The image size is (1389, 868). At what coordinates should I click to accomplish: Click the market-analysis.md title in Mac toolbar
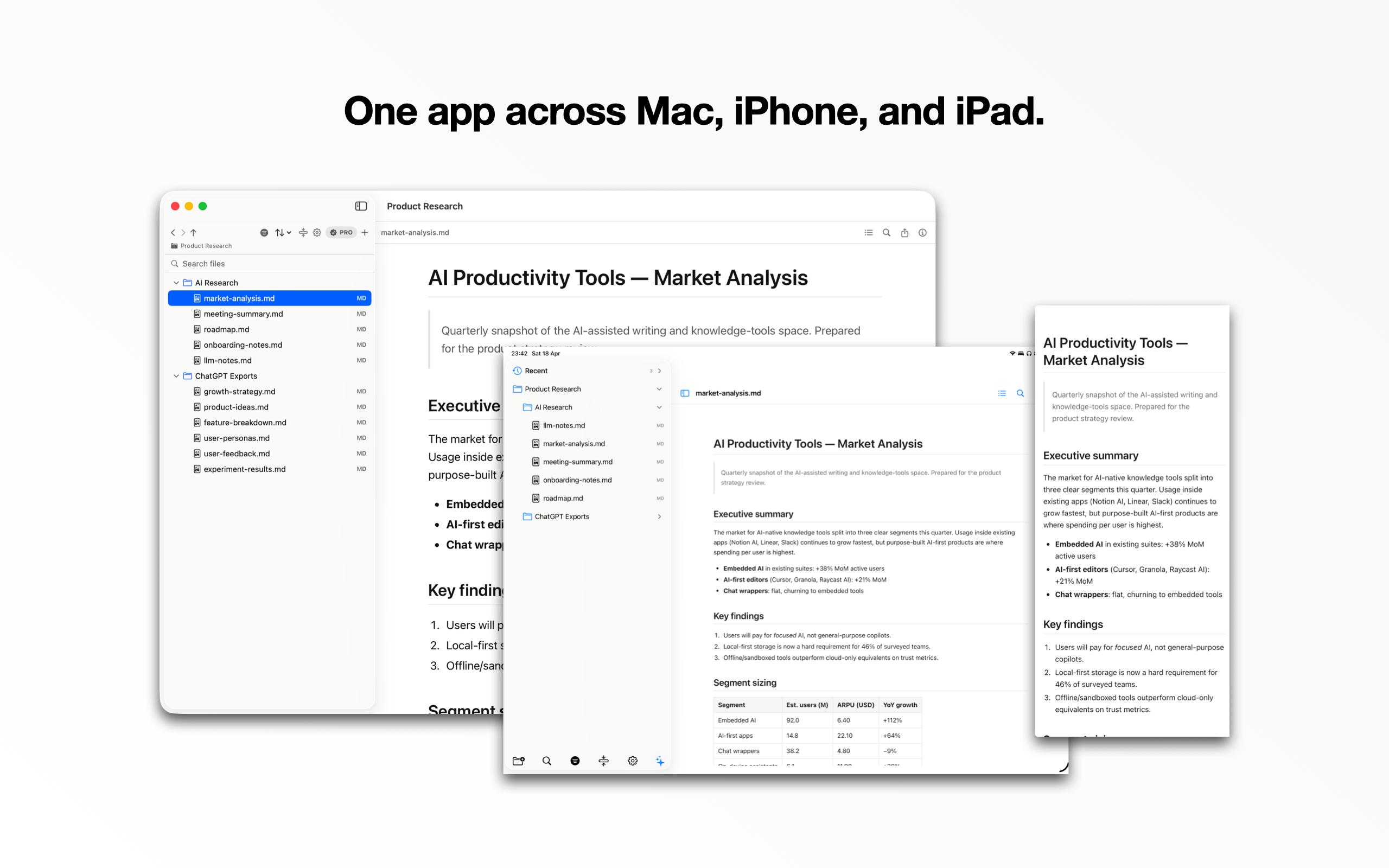coord(415,233)
